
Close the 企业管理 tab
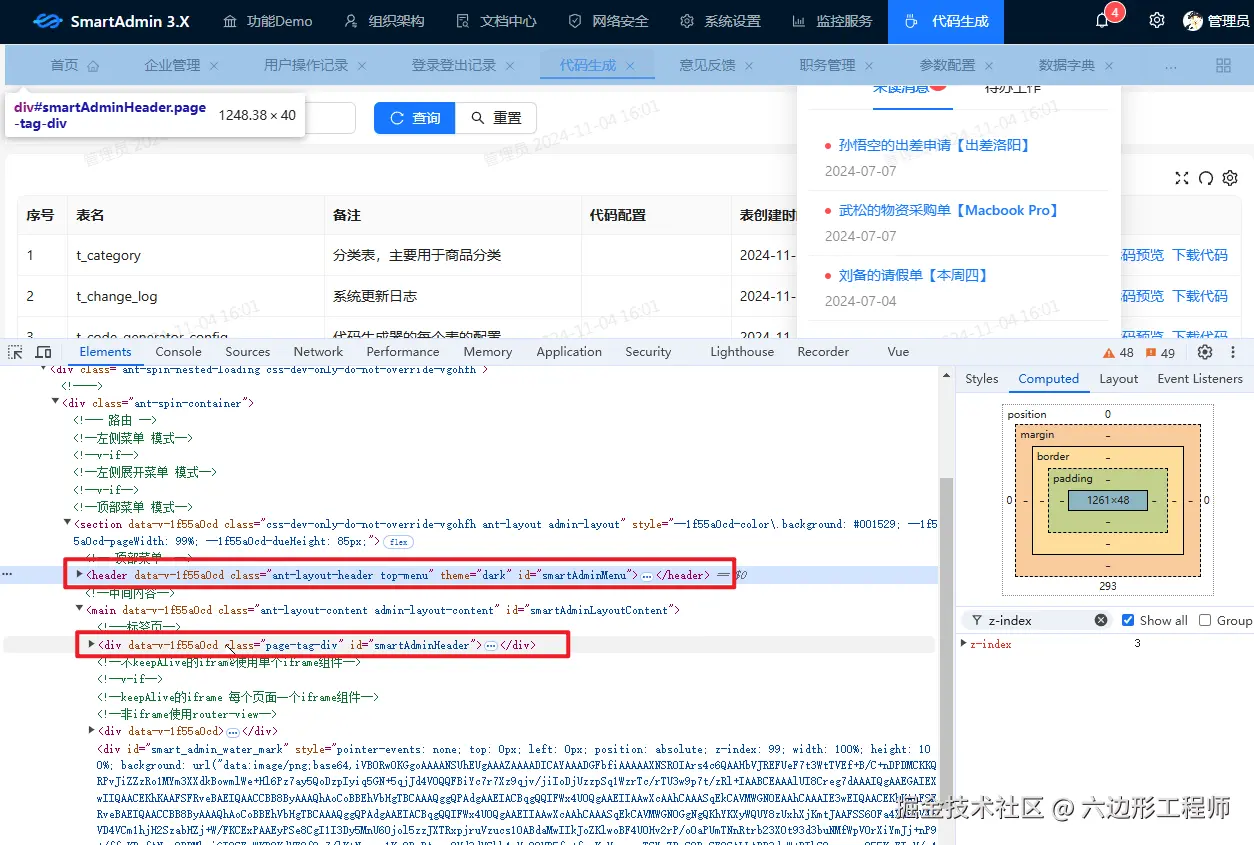[214, 65]
